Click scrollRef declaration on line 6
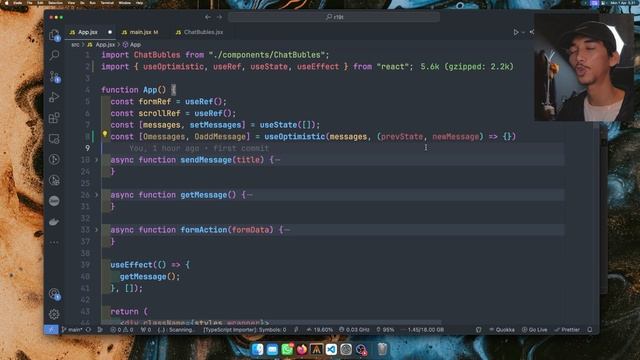The image size is (640, 360). pyautogui.click(x=159, y=113)
